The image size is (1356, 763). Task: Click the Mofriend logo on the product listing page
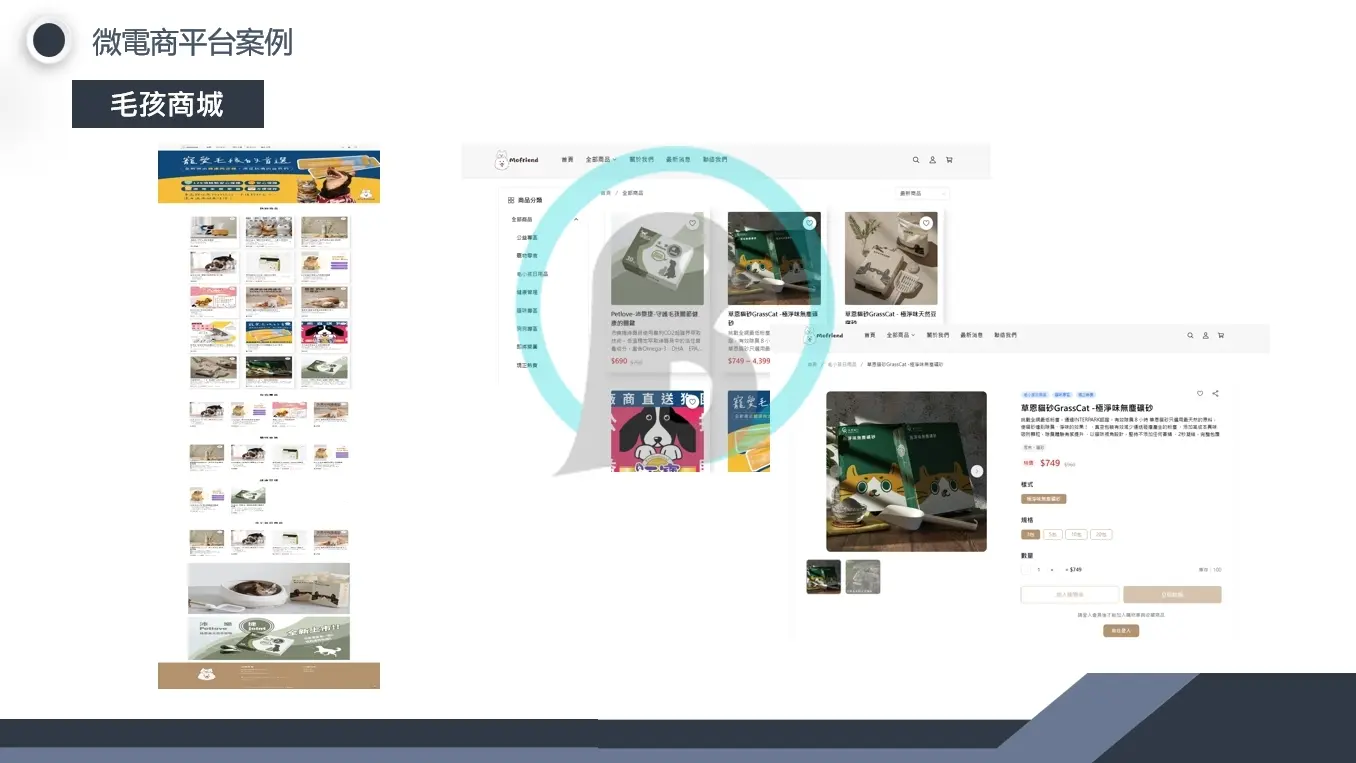516,160
